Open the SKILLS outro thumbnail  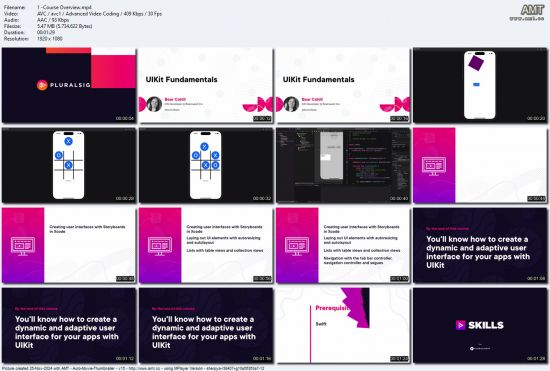tap(480, 325)
